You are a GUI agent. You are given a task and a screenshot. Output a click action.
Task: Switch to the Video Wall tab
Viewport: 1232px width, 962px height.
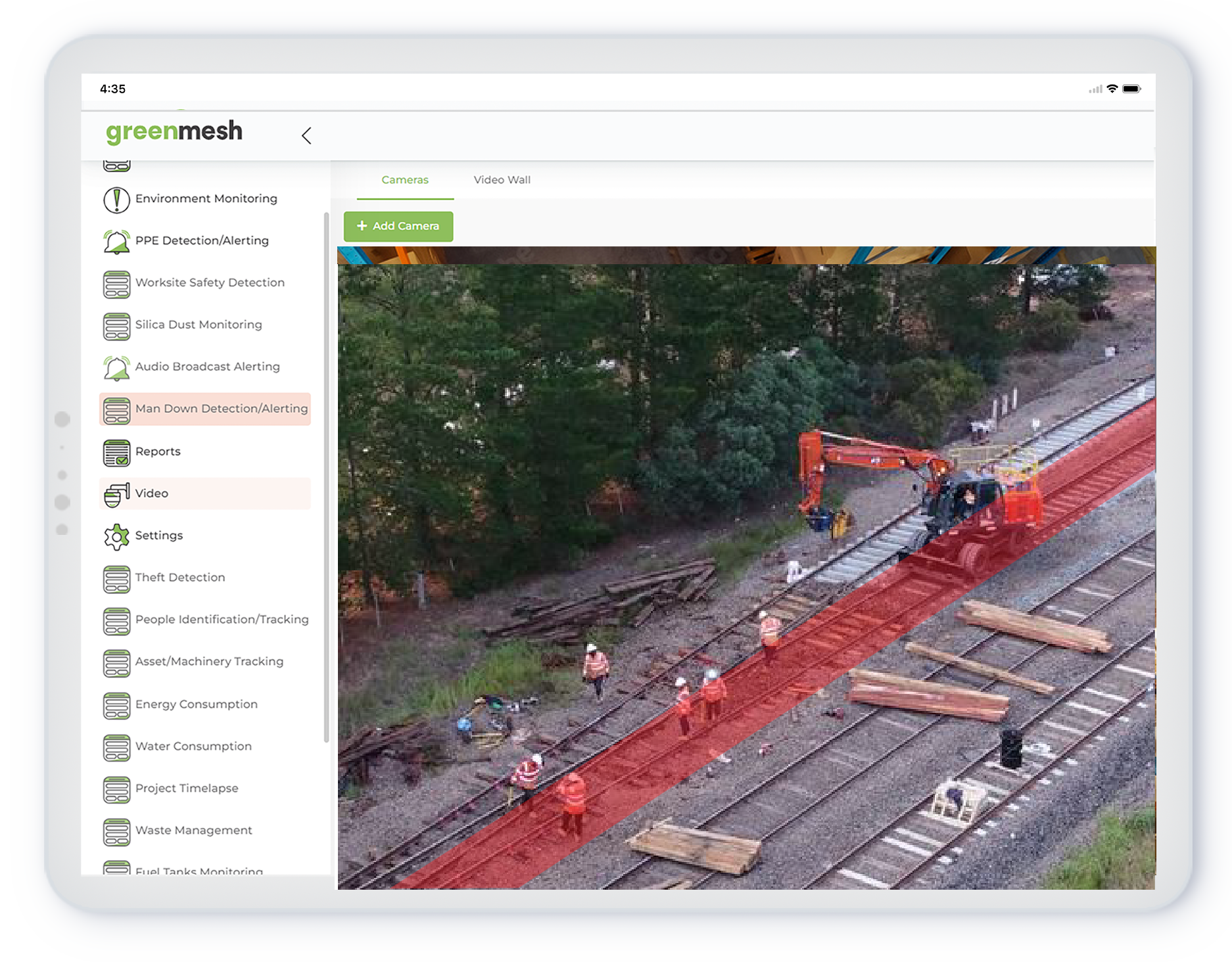(502, 180)
